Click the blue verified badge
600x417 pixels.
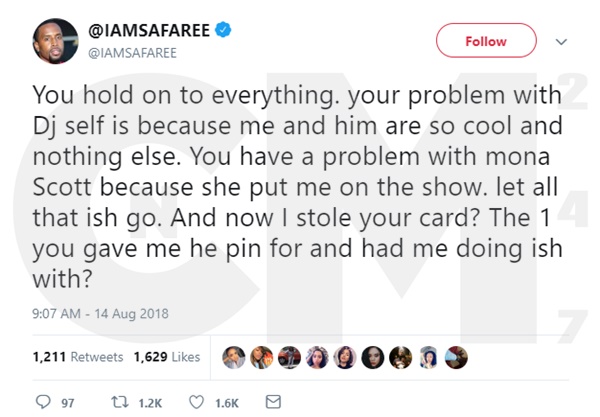[x=223, y=32]
